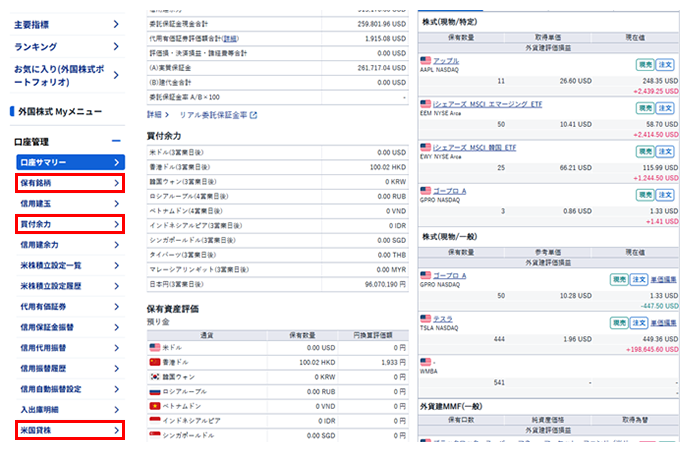The image size is (690, 452).
Task: Open the 保有銘柄 menu item
Action: point(69,183)
